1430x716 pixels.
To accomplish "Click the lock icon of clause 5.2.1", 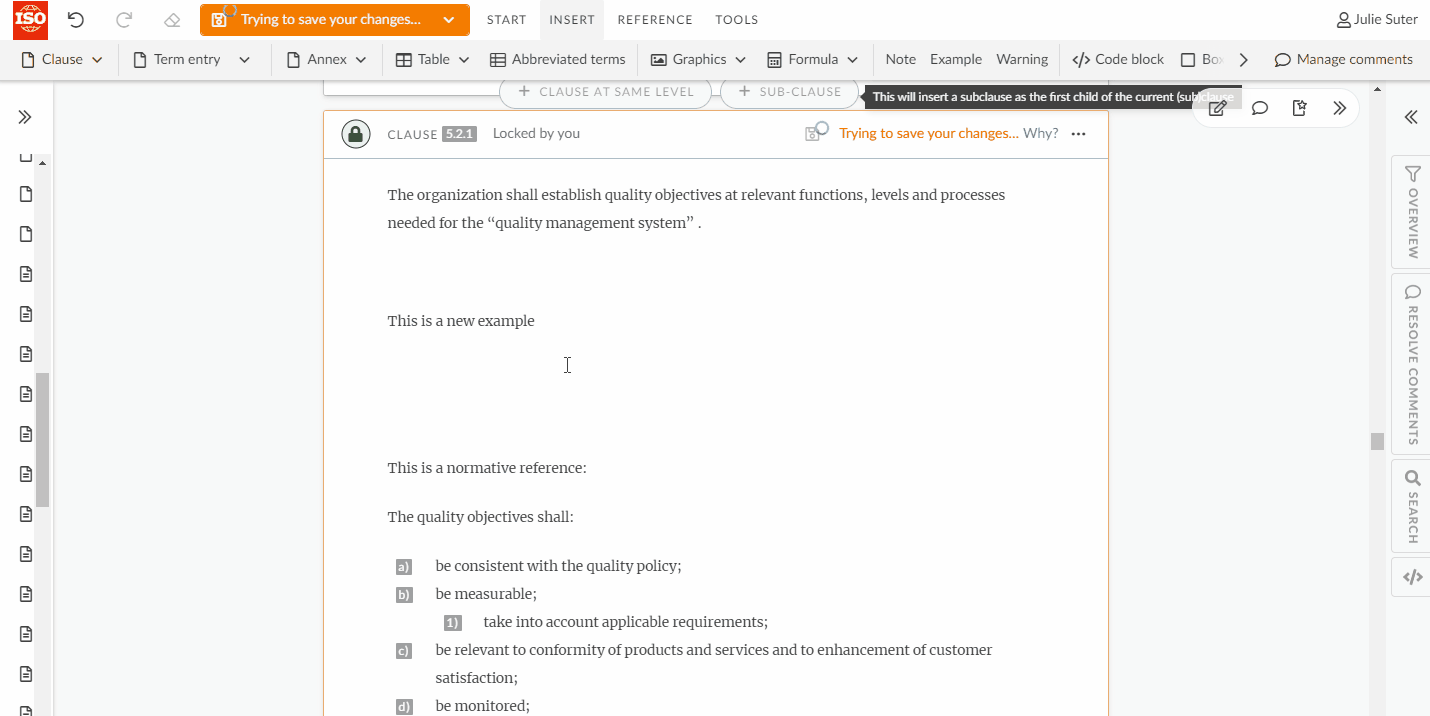I will pos(356,134).
